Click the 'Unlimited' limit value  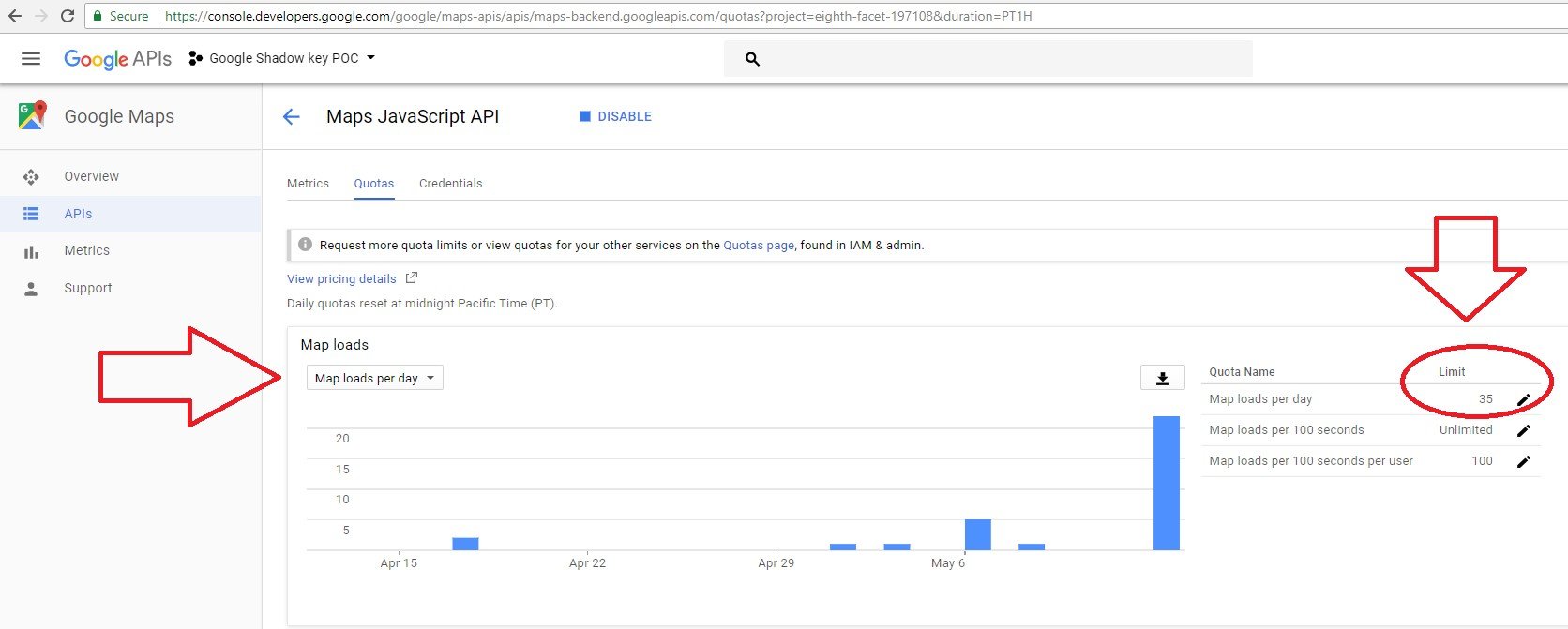point(1466,430)
